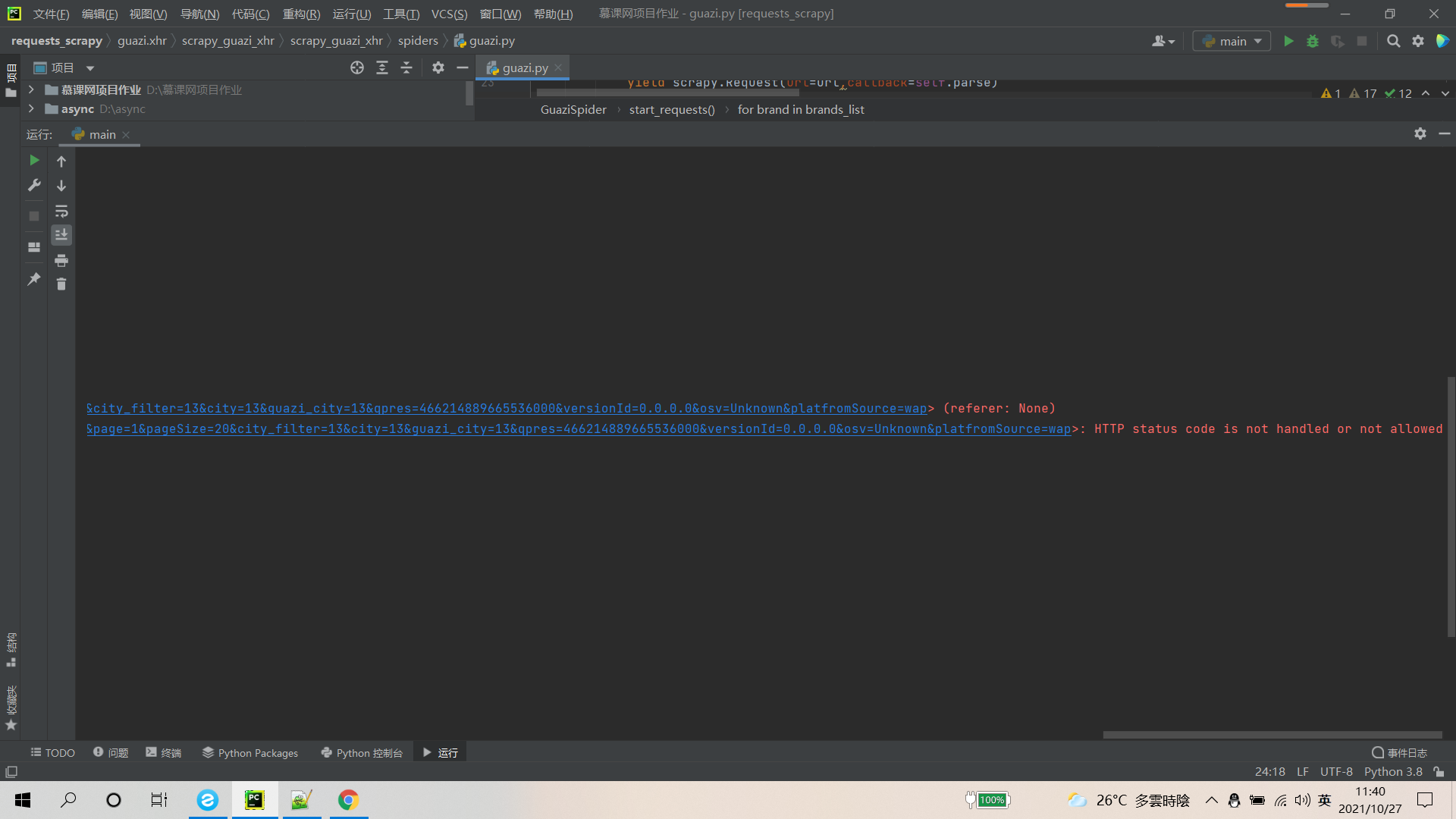1456x819 pixels.
Task: Click the Debug bug icon in top toolbar
Action: pos(1313,42)
